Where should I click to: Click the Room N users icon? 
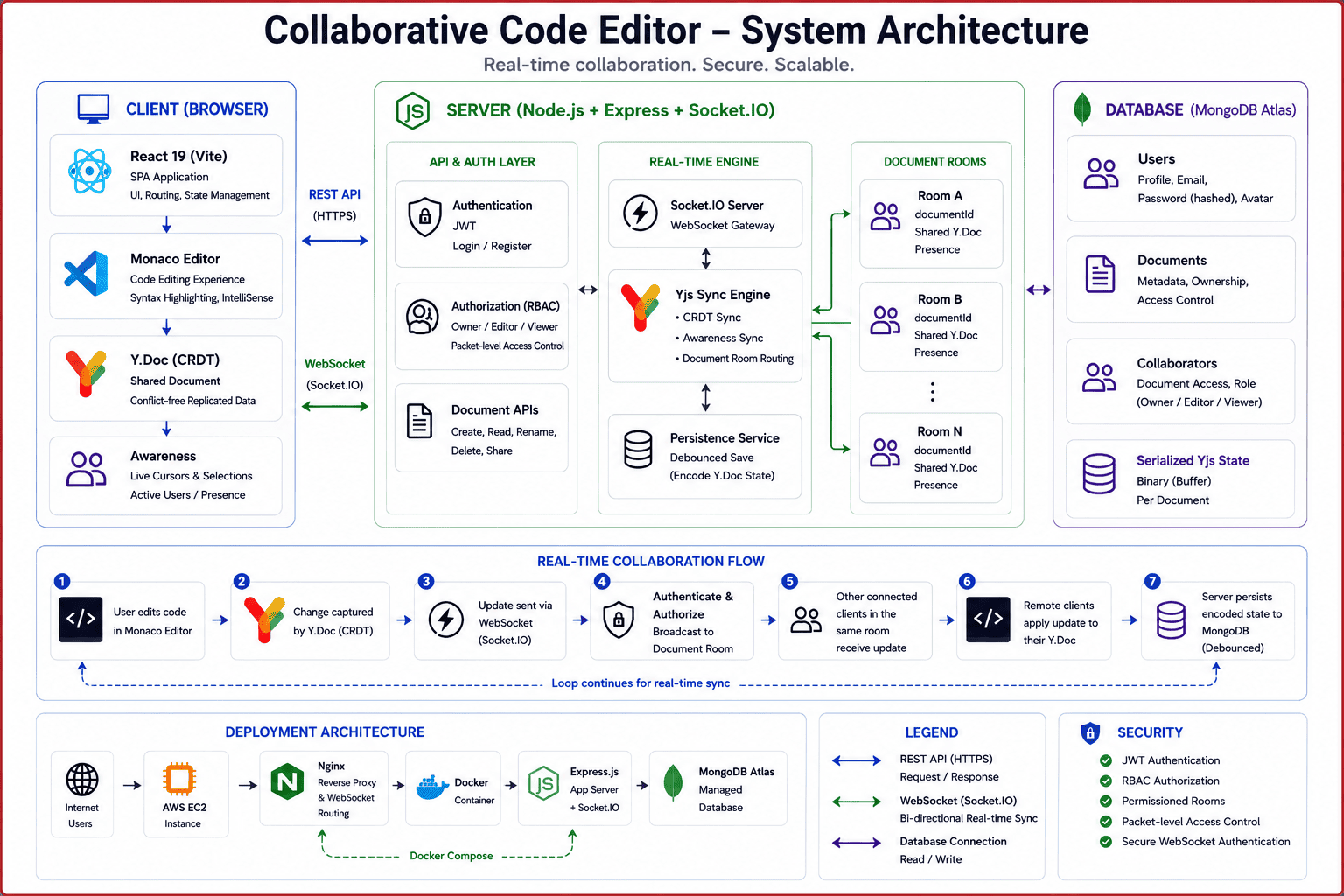tap(885, 452)
